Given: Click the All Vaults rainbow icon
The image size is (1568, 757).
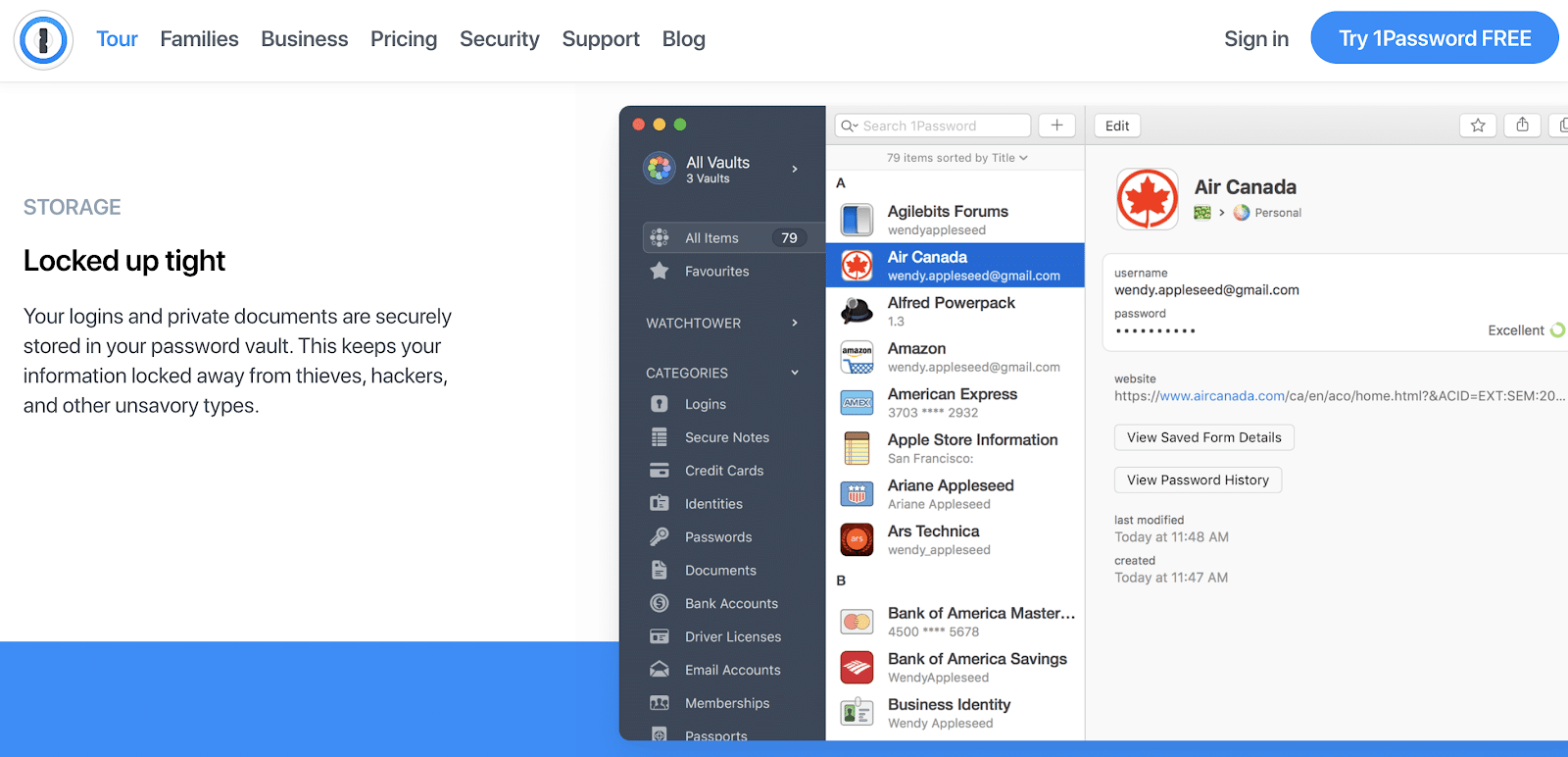Looking at the screenshot, I should pyautogui.click(x=660, y=168).
